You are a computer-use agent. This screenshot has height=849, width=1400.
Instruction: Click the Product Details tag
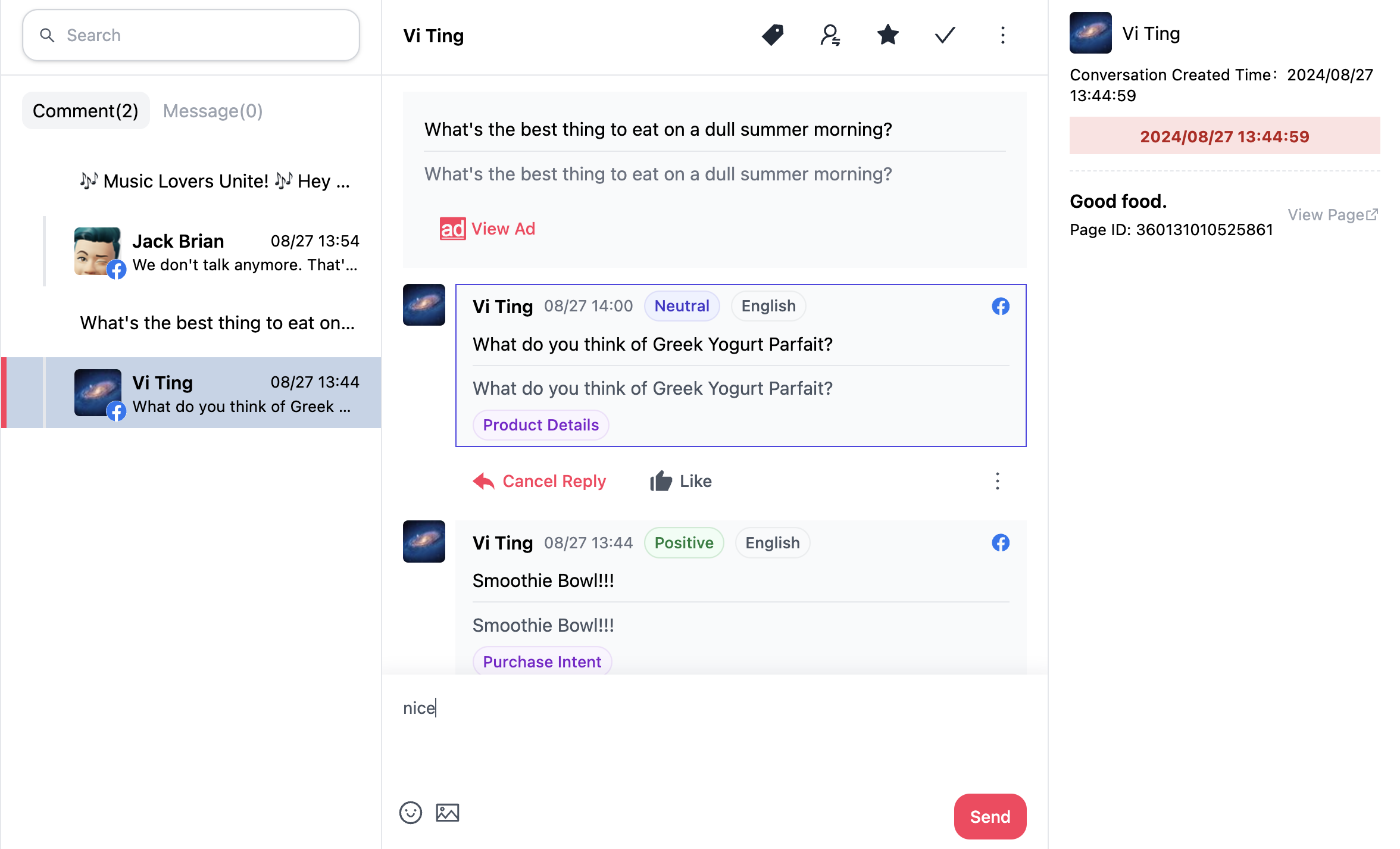[x=540, y=425]
